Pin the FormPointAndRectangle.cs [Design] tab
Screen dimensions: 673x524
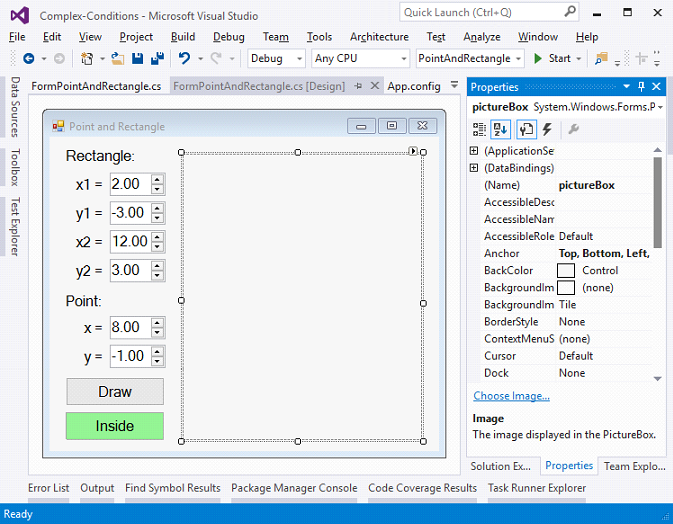click(358, 86)
